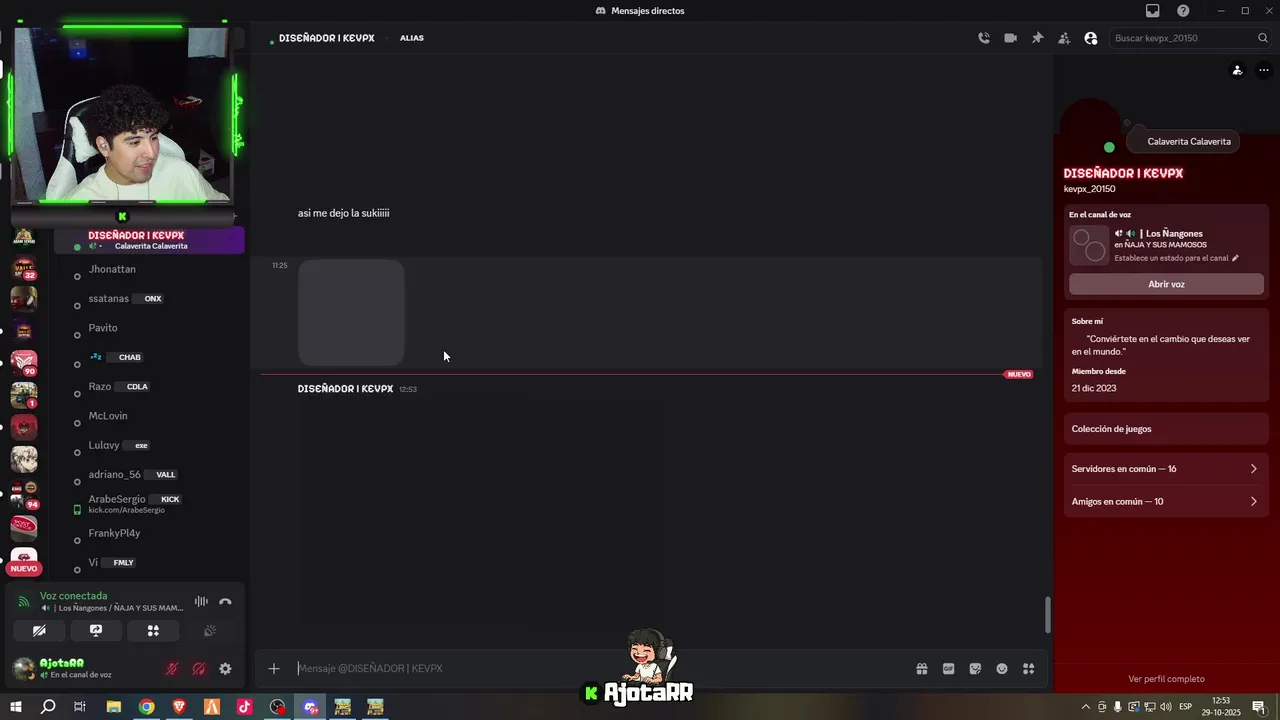
Task: Open Windows taskbar search
Action: 48,707
